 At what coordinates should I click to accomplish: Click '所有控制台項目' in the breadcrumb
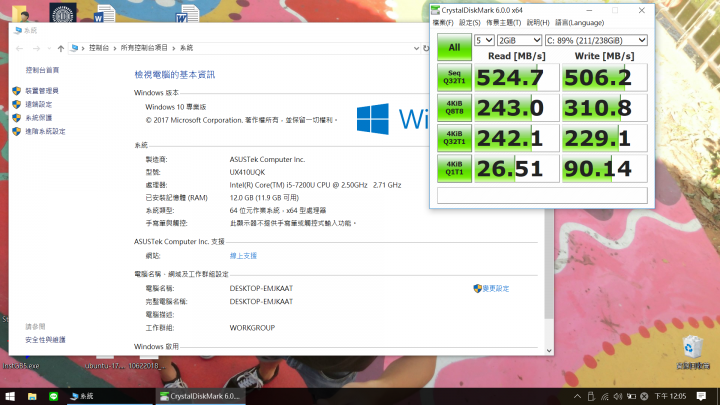(144, 48)
